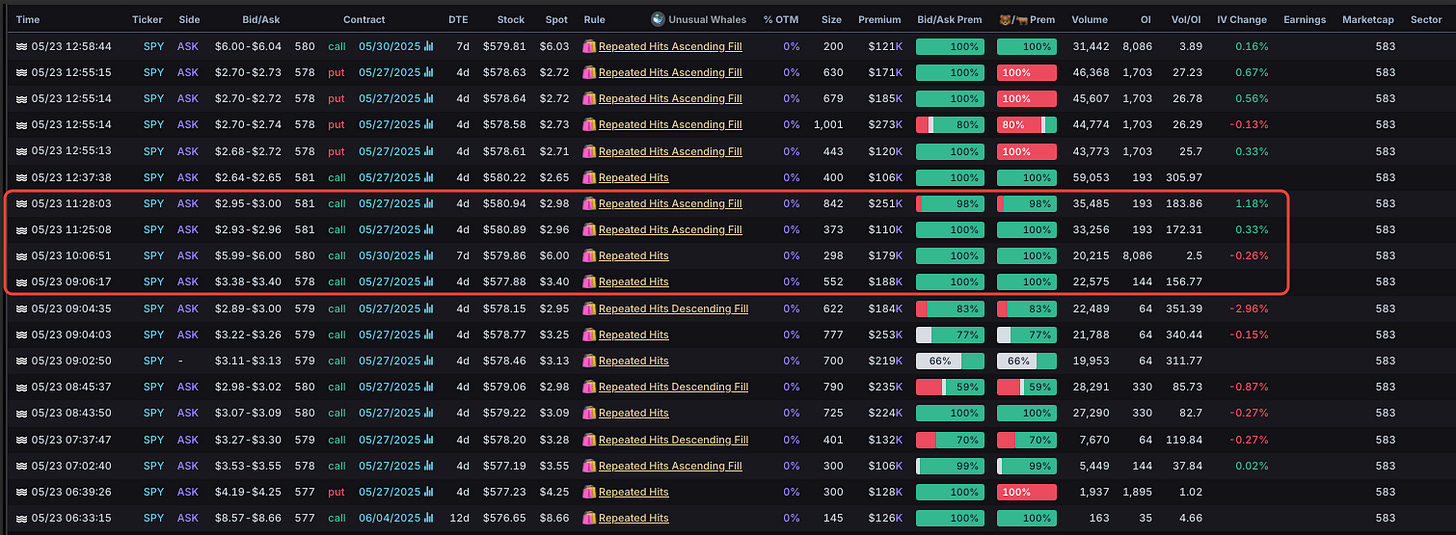Sort by the Time column header
This screenshot has height=535, width=1456.
pos(29,20)
